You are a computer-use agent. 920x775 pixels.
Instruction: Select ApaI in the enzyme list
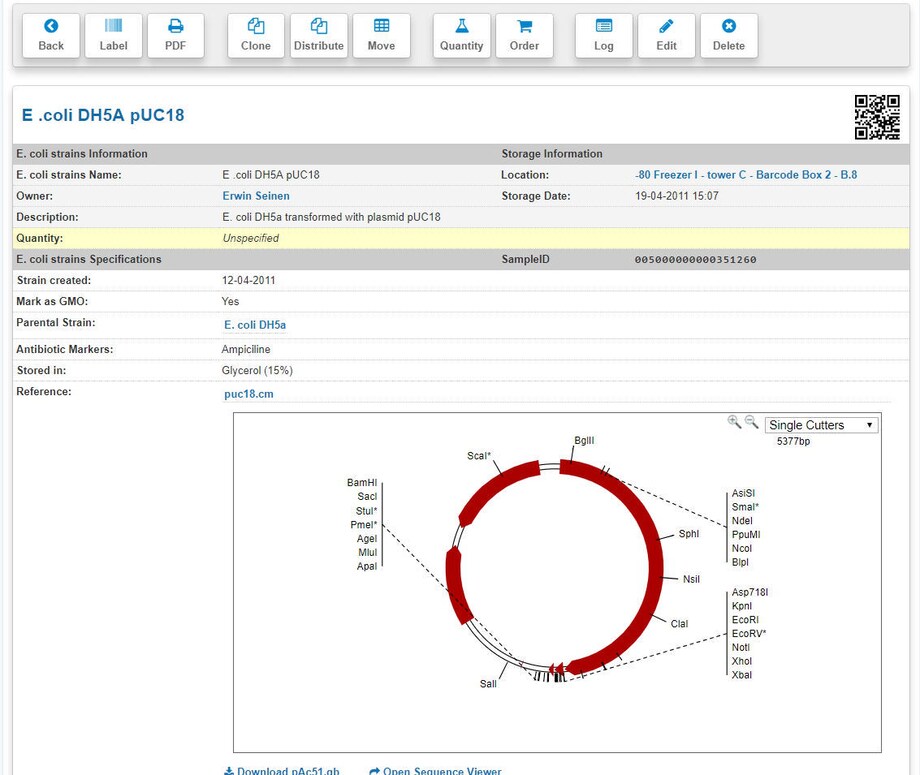pos(367,567)
